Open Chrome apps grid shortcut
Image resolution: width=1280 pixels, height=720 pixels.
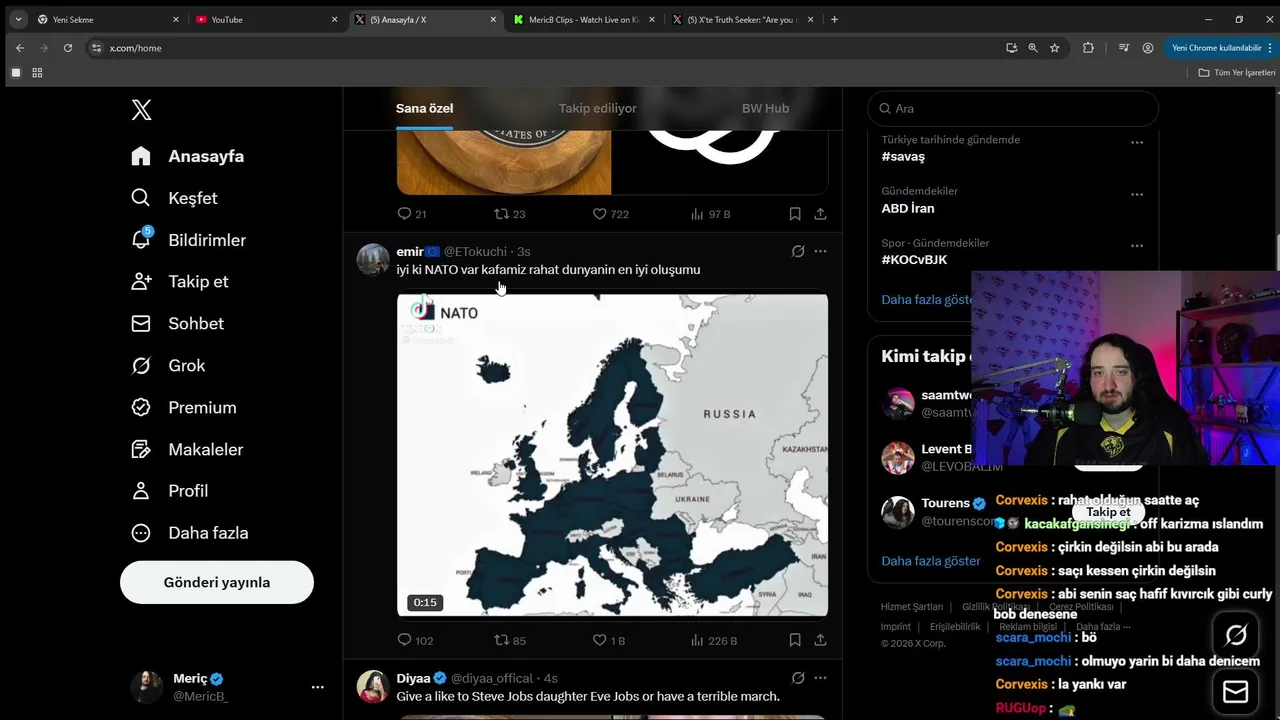tap(37, 72)
